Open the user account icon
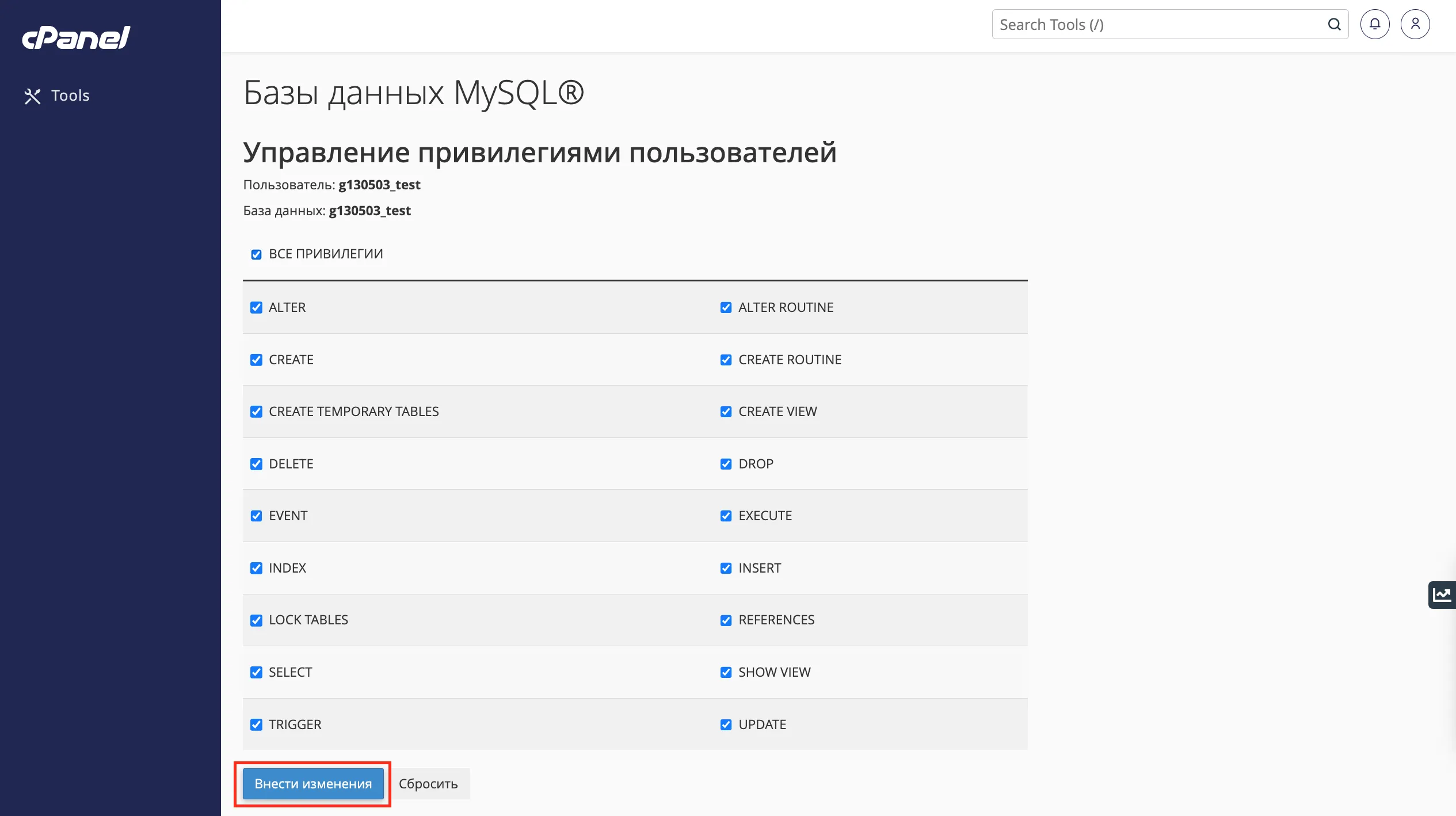This screenshot has width=1456, height=816. point(1415,24)
